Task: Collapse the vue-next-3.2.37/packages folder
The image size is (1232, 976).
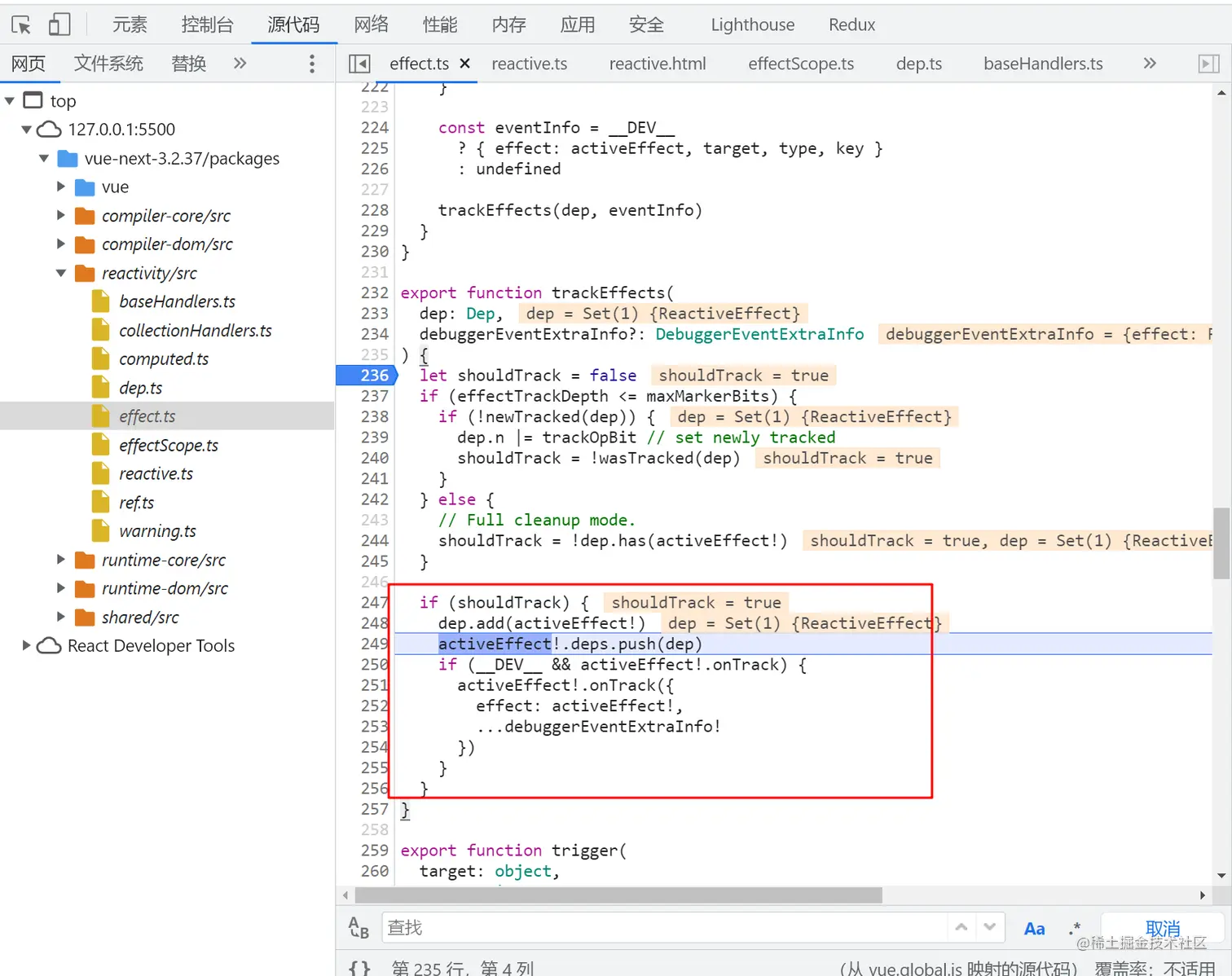Action: pyautogui.click(x=44, y=158)
